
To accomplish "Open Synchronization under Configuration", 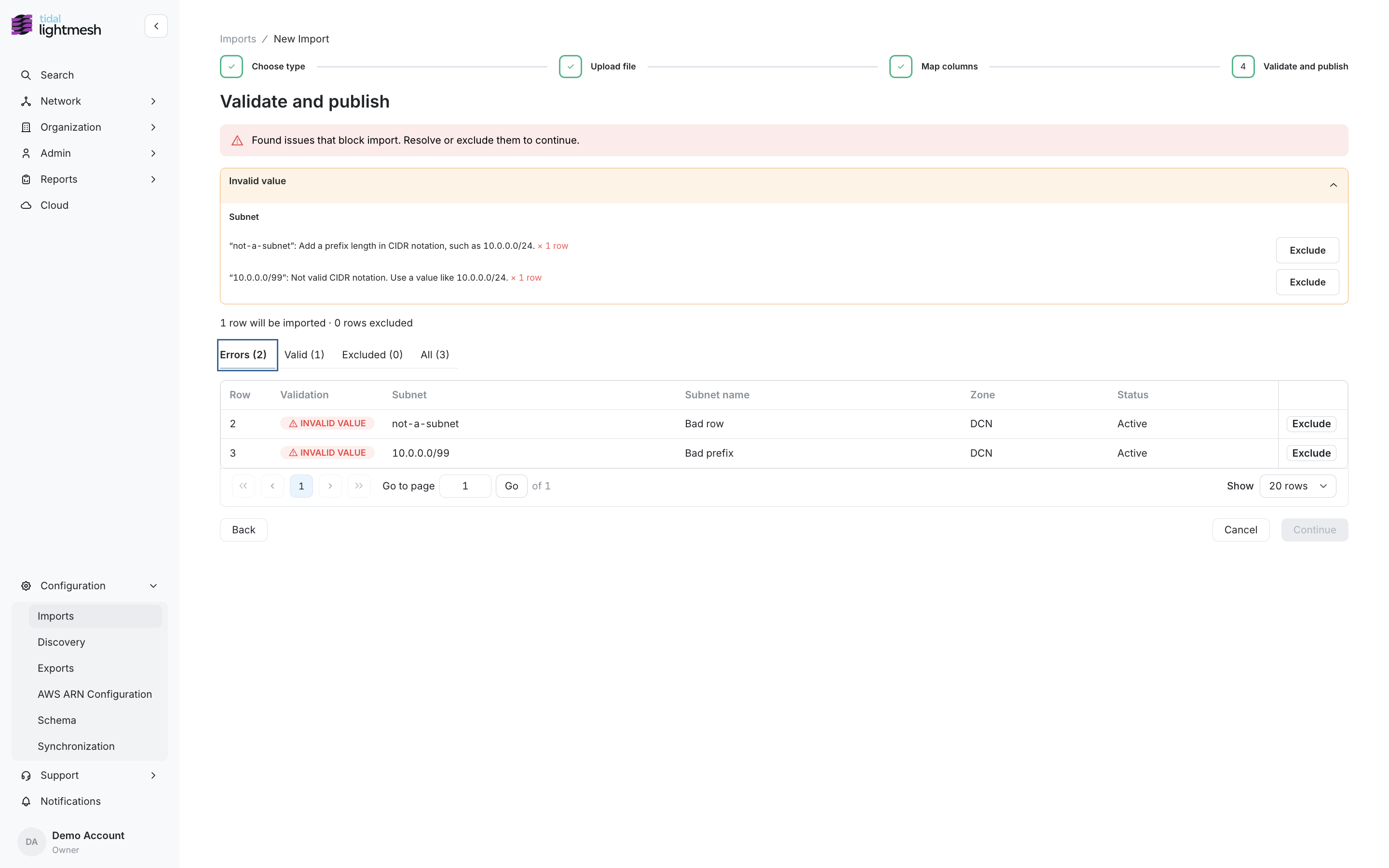I will pyautogui.click(x=95, y=746).
